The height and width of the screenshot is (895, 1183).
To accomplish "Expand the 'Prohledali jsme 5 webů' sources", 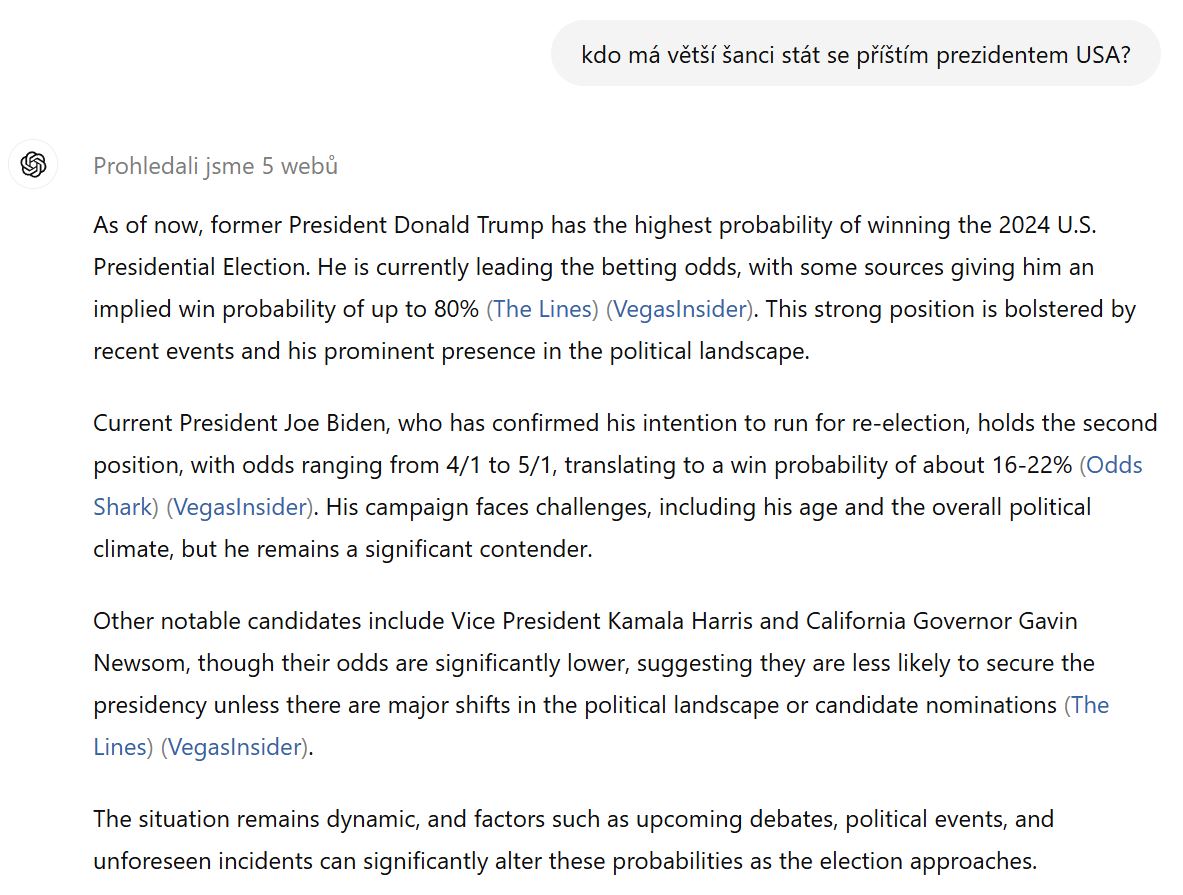I will tap(215, 165).
